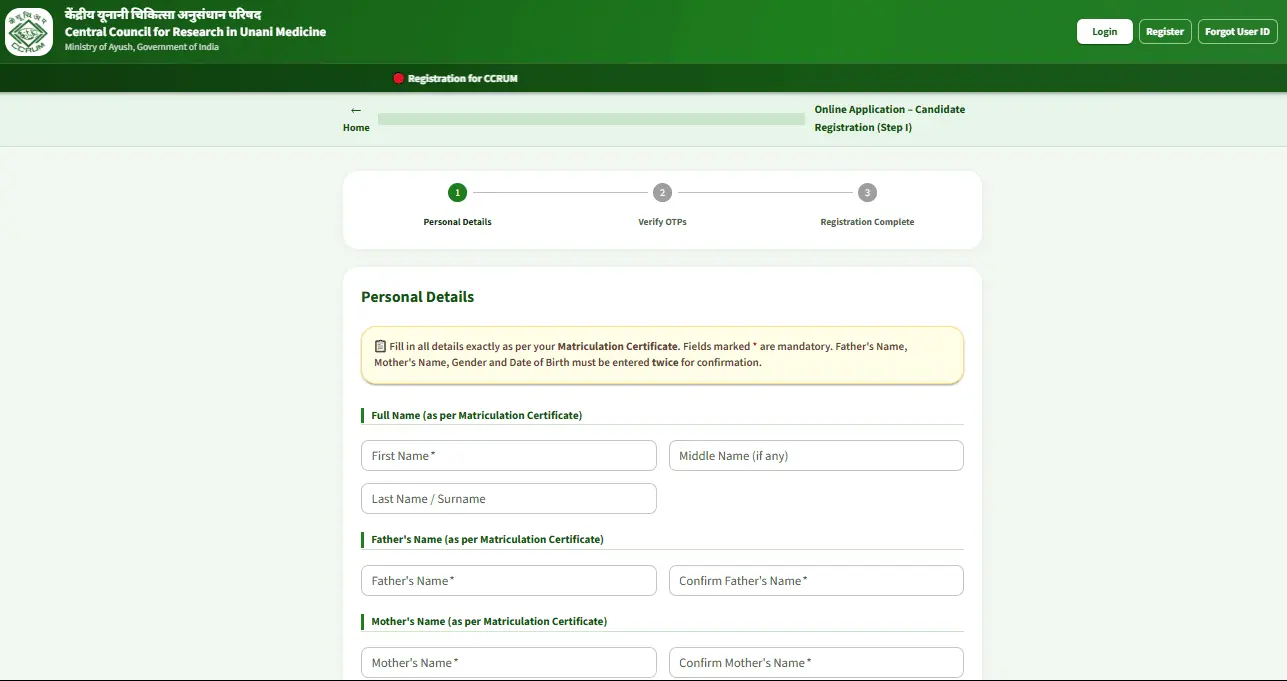
Task: Focus the Middle Name field
Action: tap(816, 456)
